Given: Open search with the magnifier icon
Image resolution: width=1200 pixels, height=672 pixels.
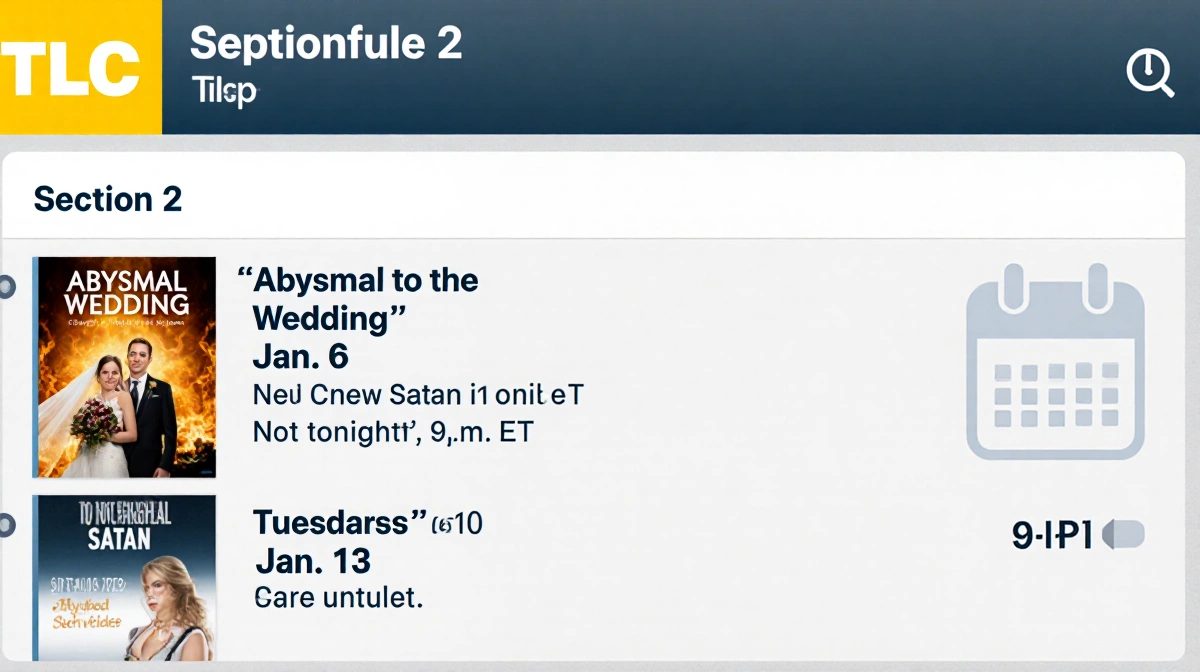Looking at the screenshot, I should [1150, 73].
